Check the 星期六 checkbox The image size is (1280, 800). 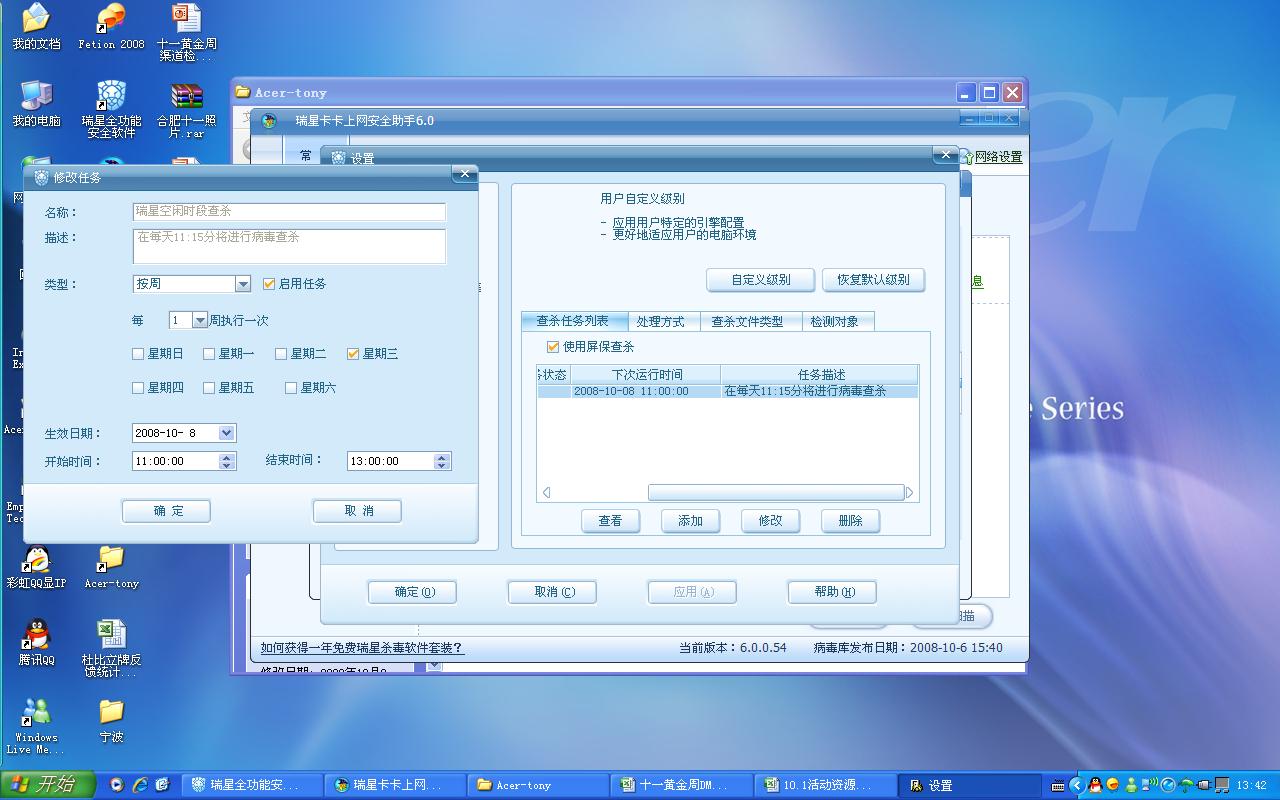[291, 388]
